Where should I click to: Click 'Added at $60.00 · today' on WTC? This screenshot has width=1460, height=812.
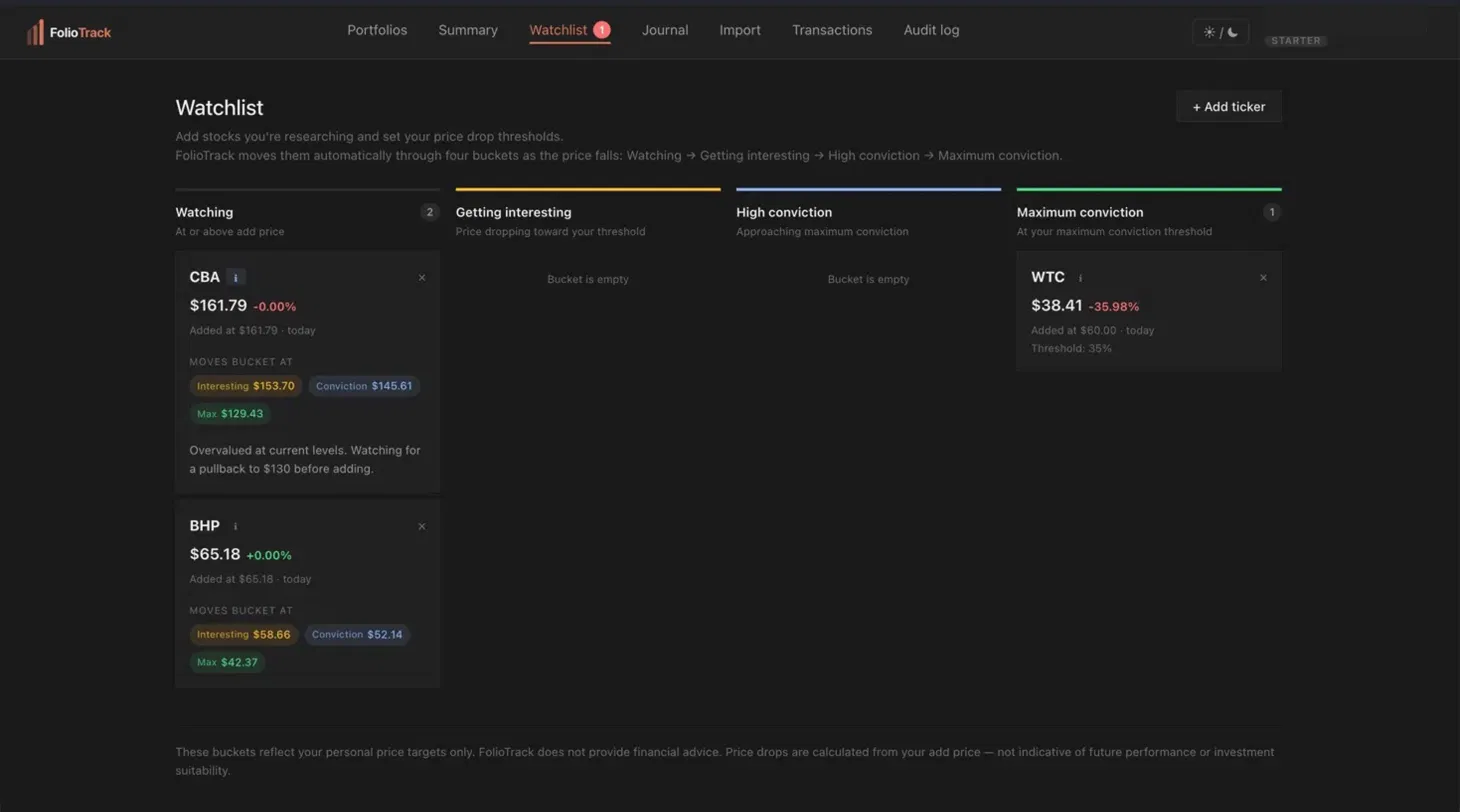pos(1093,330)
